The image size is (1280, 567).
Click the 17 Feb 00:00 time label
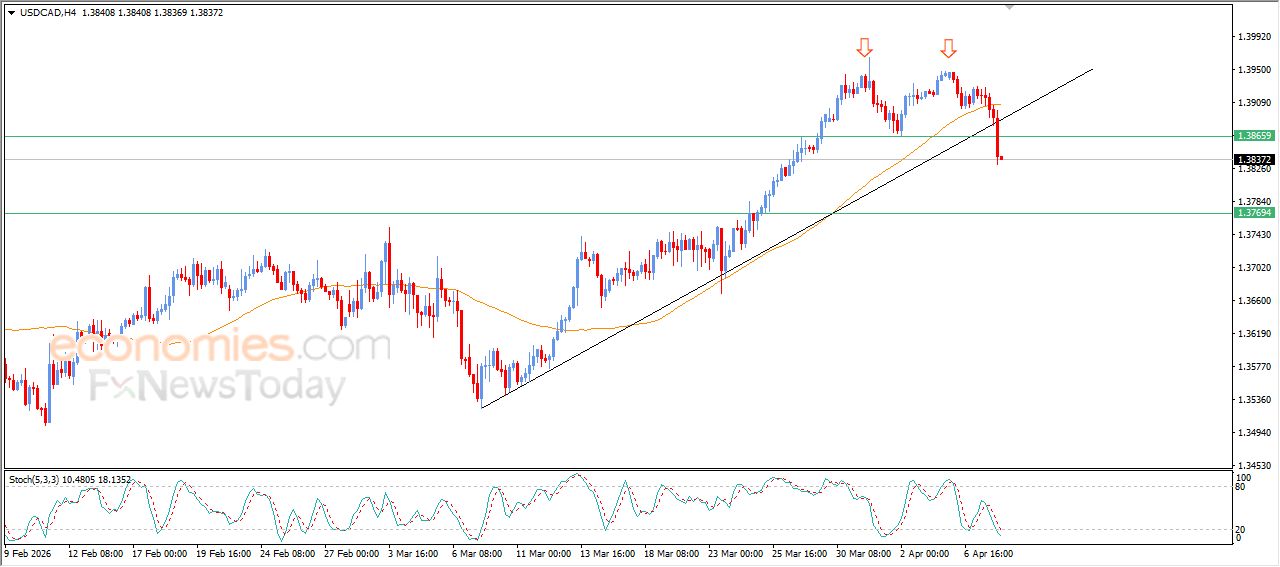pos(159,552)
